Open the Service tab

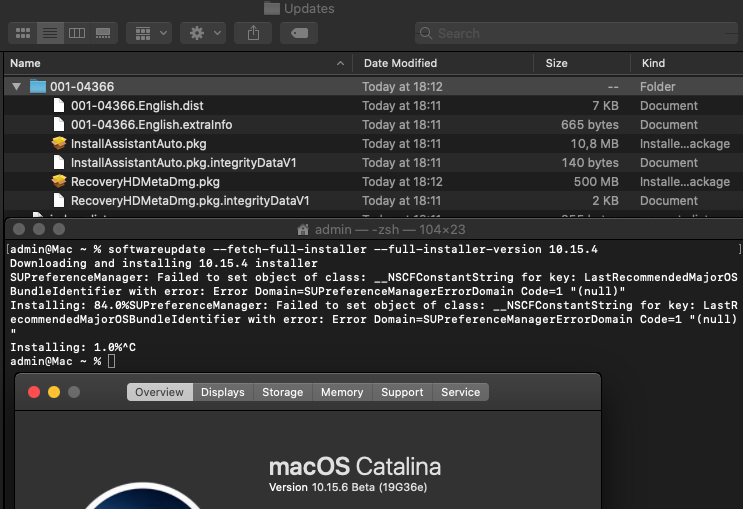tap(461, 392)
